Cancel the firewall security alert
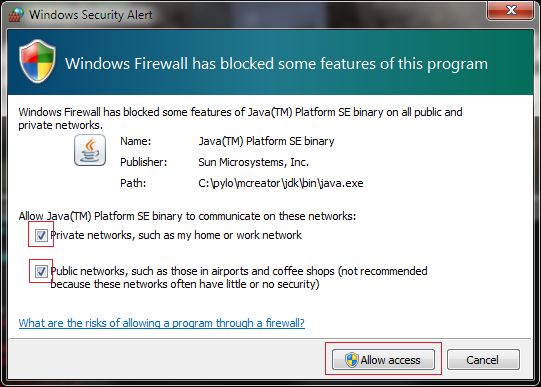 tap(483, 359)
